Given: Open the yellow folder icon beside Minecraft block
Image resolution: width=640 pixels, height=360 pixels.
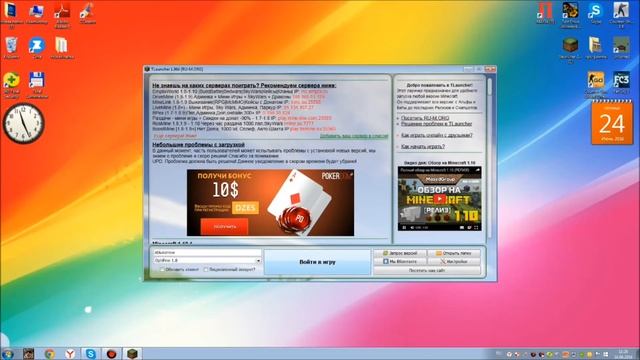Looking at the screenshot, I should 596,47.
